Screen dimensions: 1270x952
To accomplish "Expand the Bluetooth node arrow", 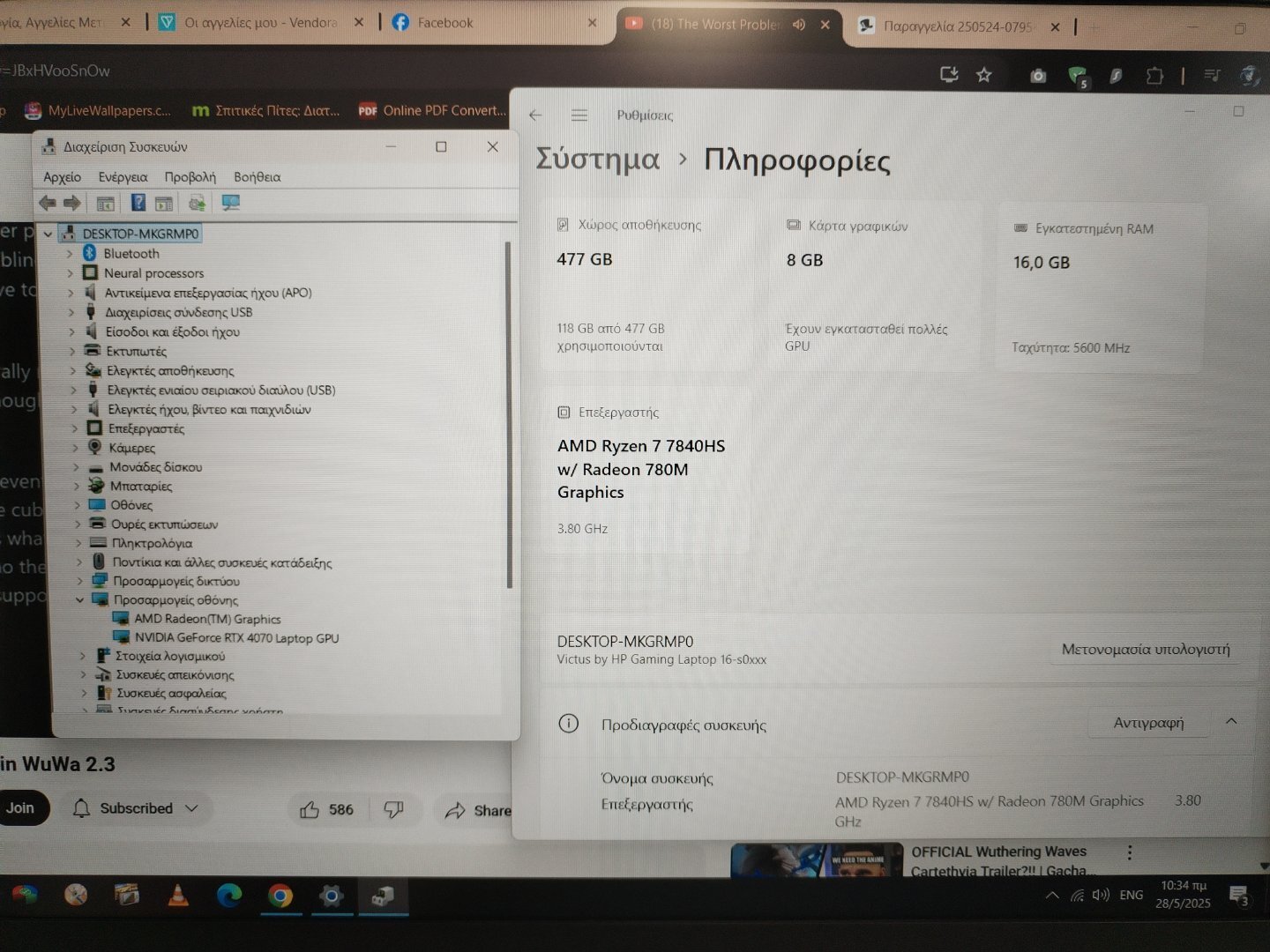I will pos(70,254).
